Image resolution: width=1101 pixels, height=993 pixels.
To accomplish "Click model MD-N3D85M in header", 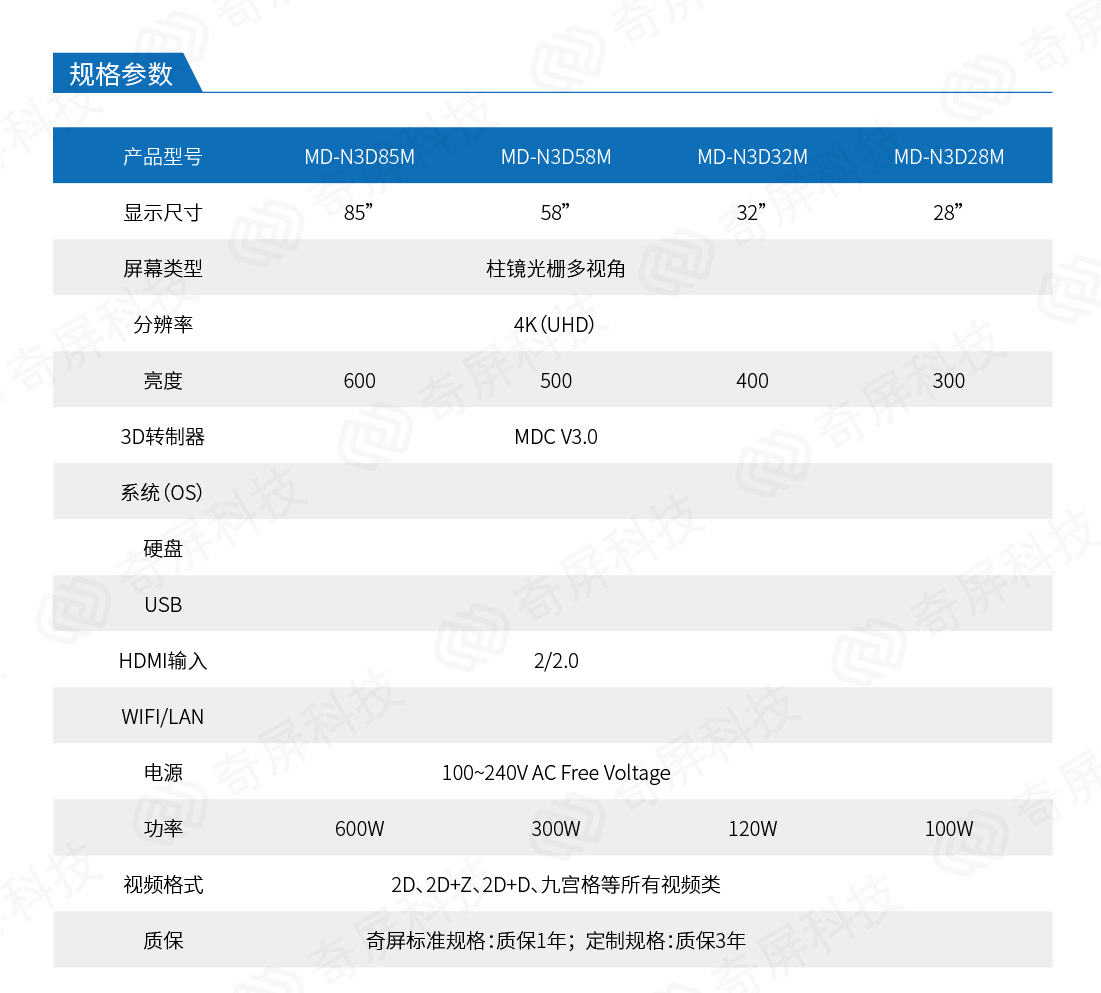I will coord(360,157).
